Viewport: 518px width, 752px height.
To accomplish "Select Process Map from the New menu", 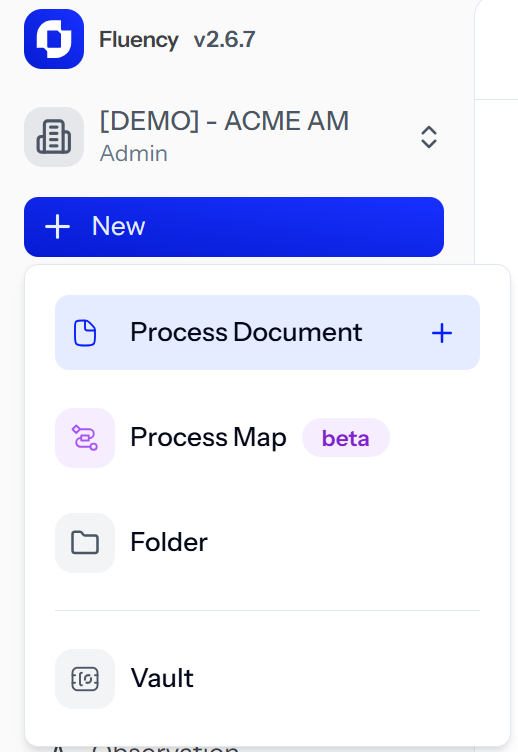I will [x=267, y=438].
